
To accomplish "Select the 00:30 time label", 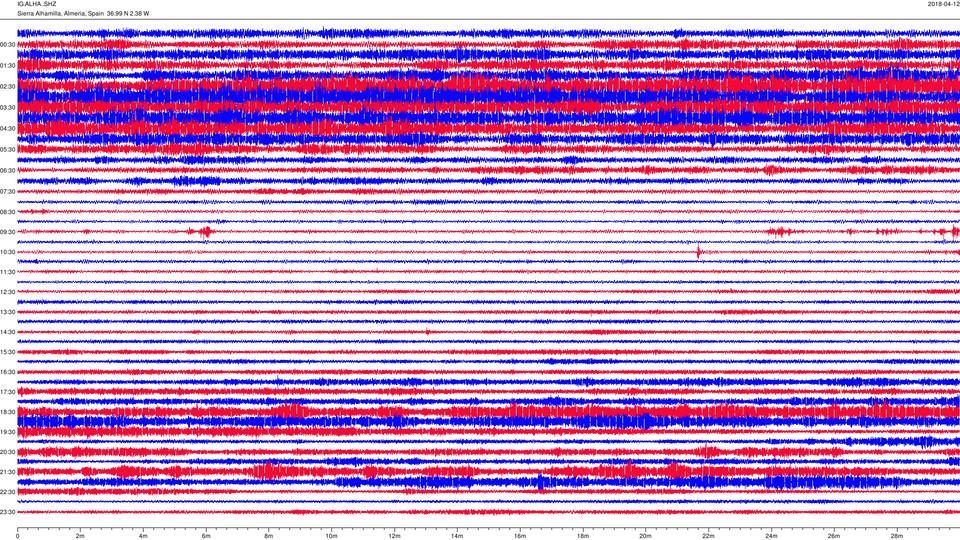I will pos(7,45).
